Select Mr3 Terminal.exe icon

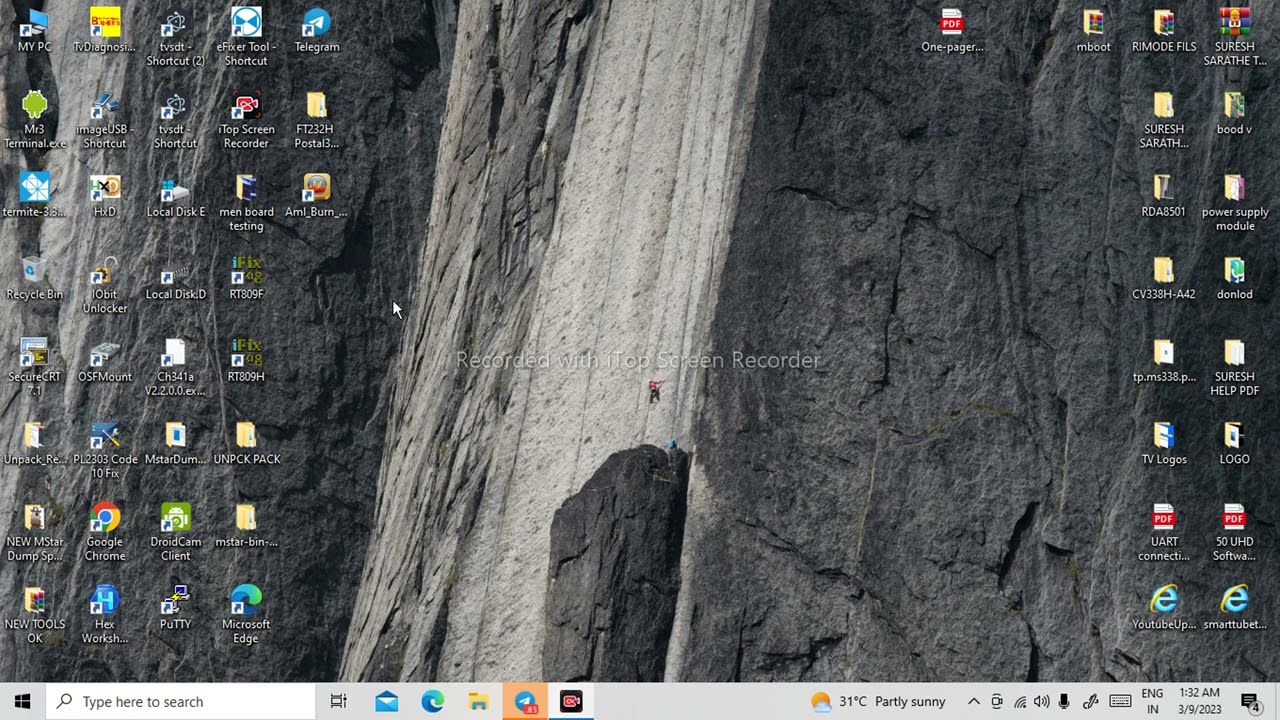[34, 120]
